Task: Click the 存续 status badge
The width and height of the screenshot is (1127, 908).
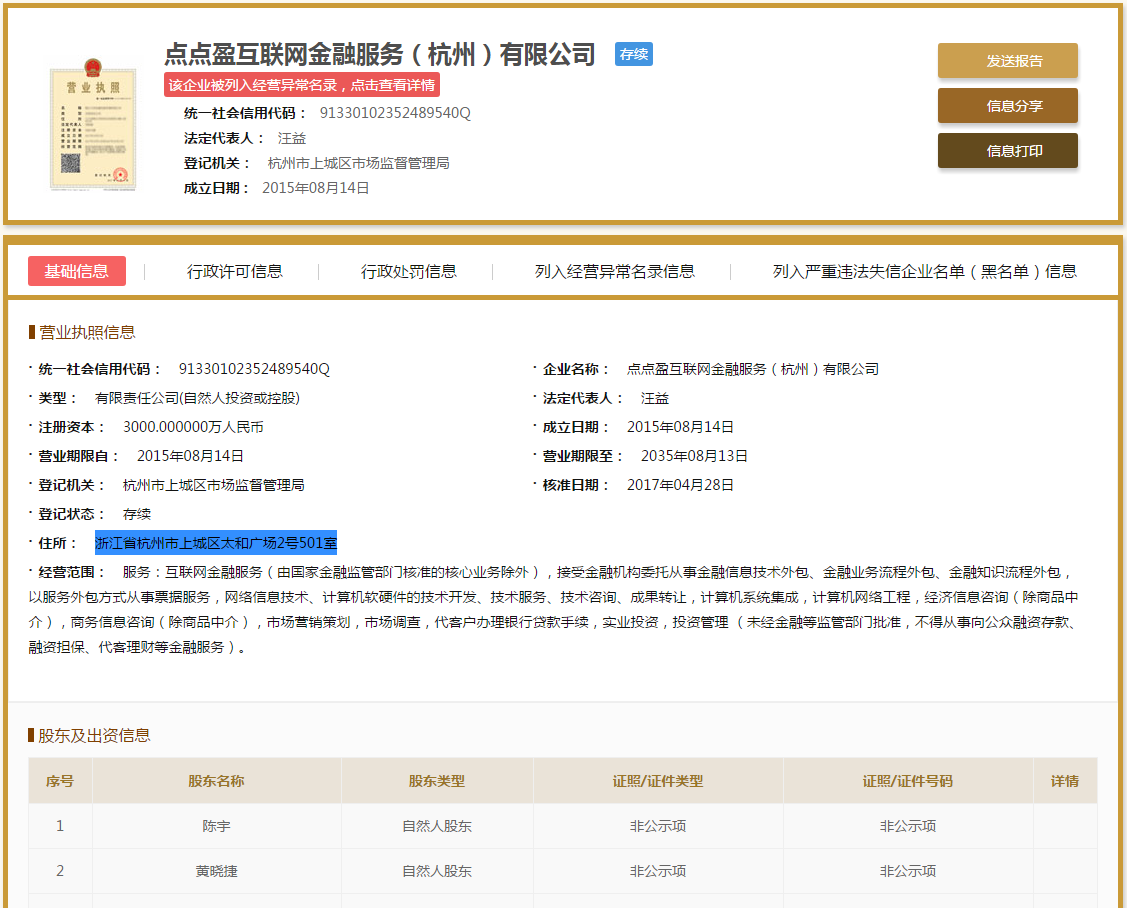Action: [x=633, y=55]
